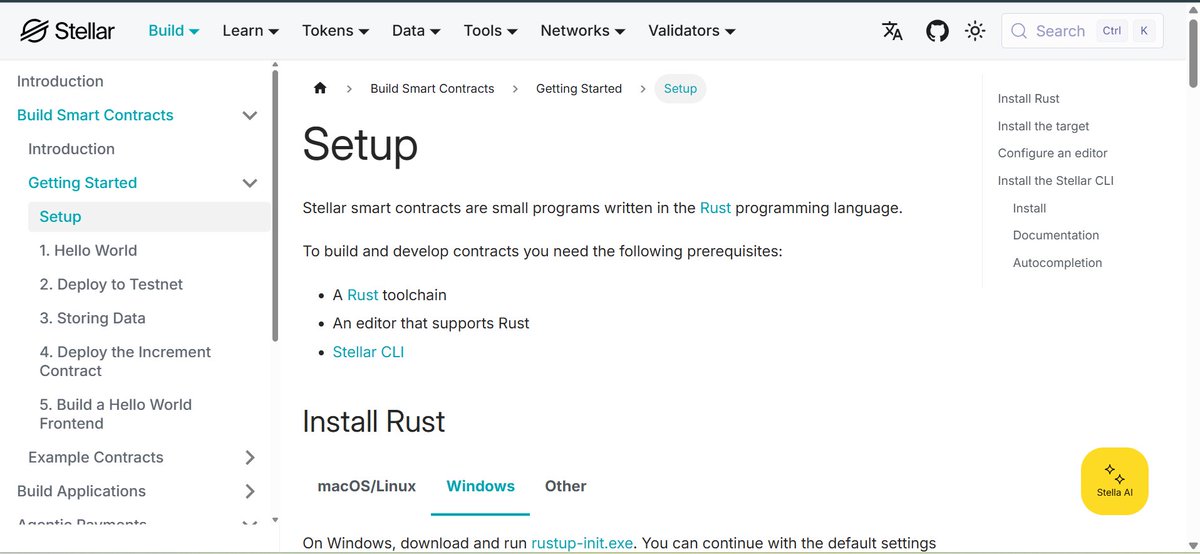Click the Setup page heading
Image resolution: width=1200 pixels, height=554 pixels.
pyautogui.click(x=360, y=145)
